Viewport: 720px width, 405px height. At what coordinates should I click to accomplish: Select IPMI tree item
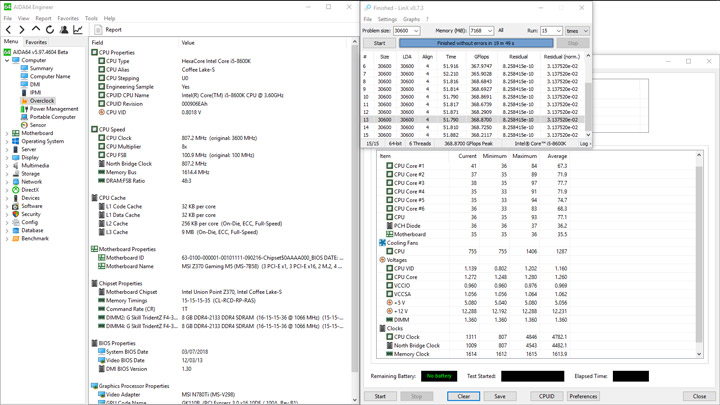(35, 93)
